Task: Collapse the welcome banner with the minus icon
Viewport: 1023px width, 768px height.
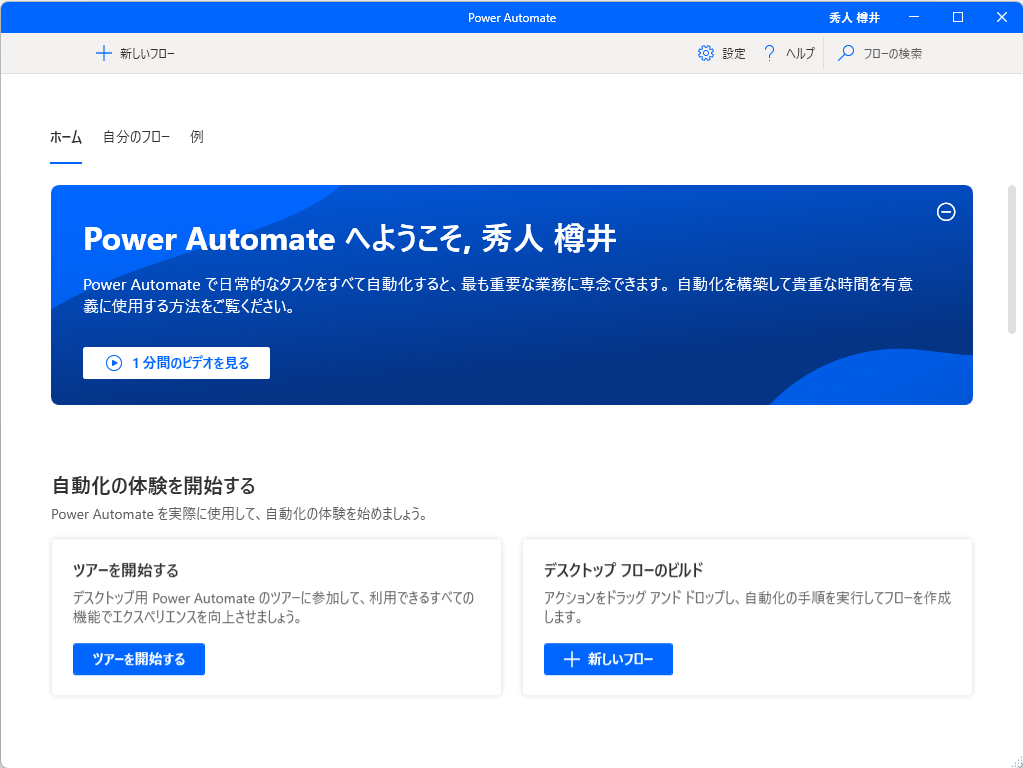Action: 945,212
